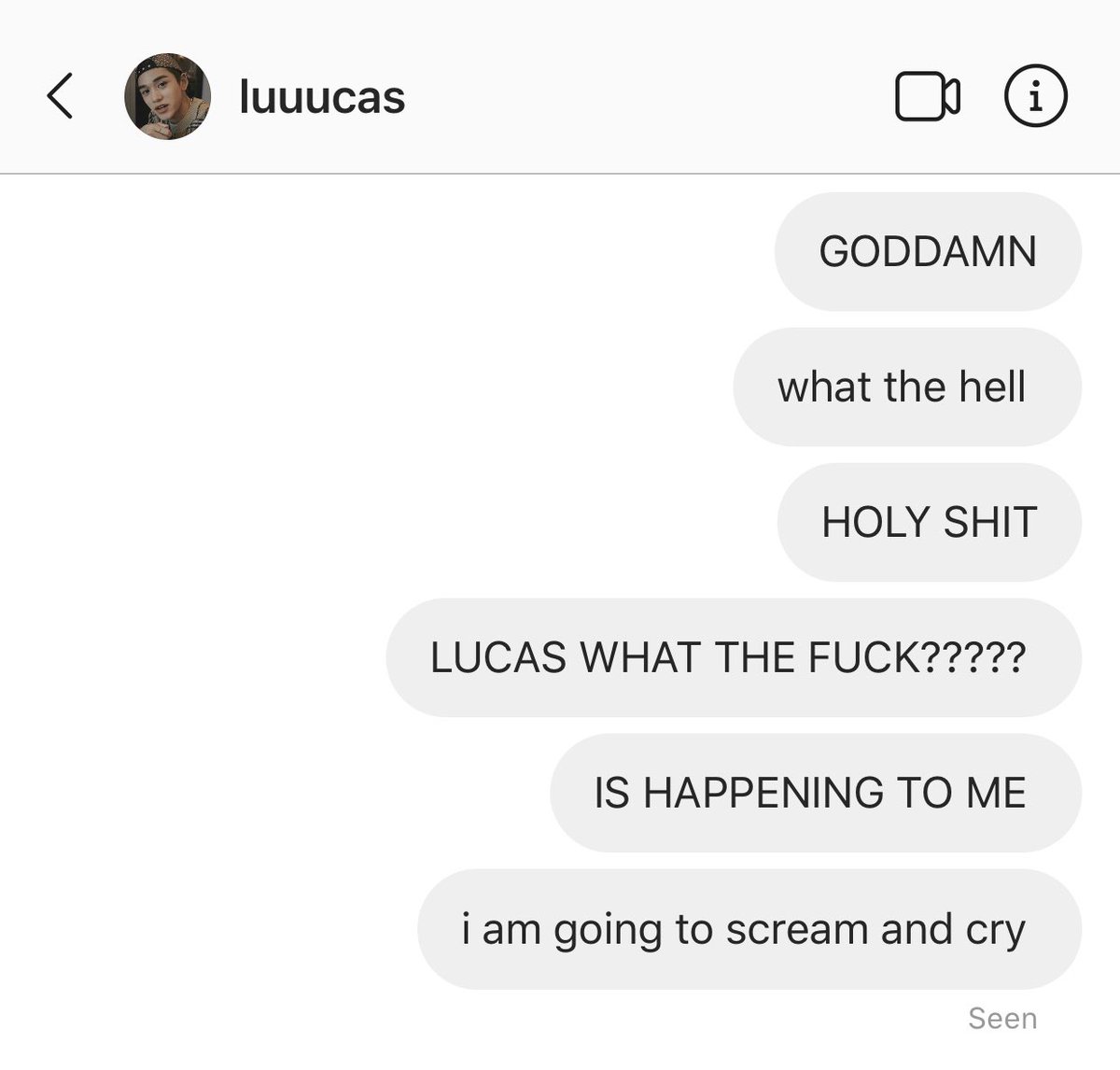Click the word HAPPENING in the message
Image resolution: width=1120 pixels, height=1070 pixels.
(763, 793)
